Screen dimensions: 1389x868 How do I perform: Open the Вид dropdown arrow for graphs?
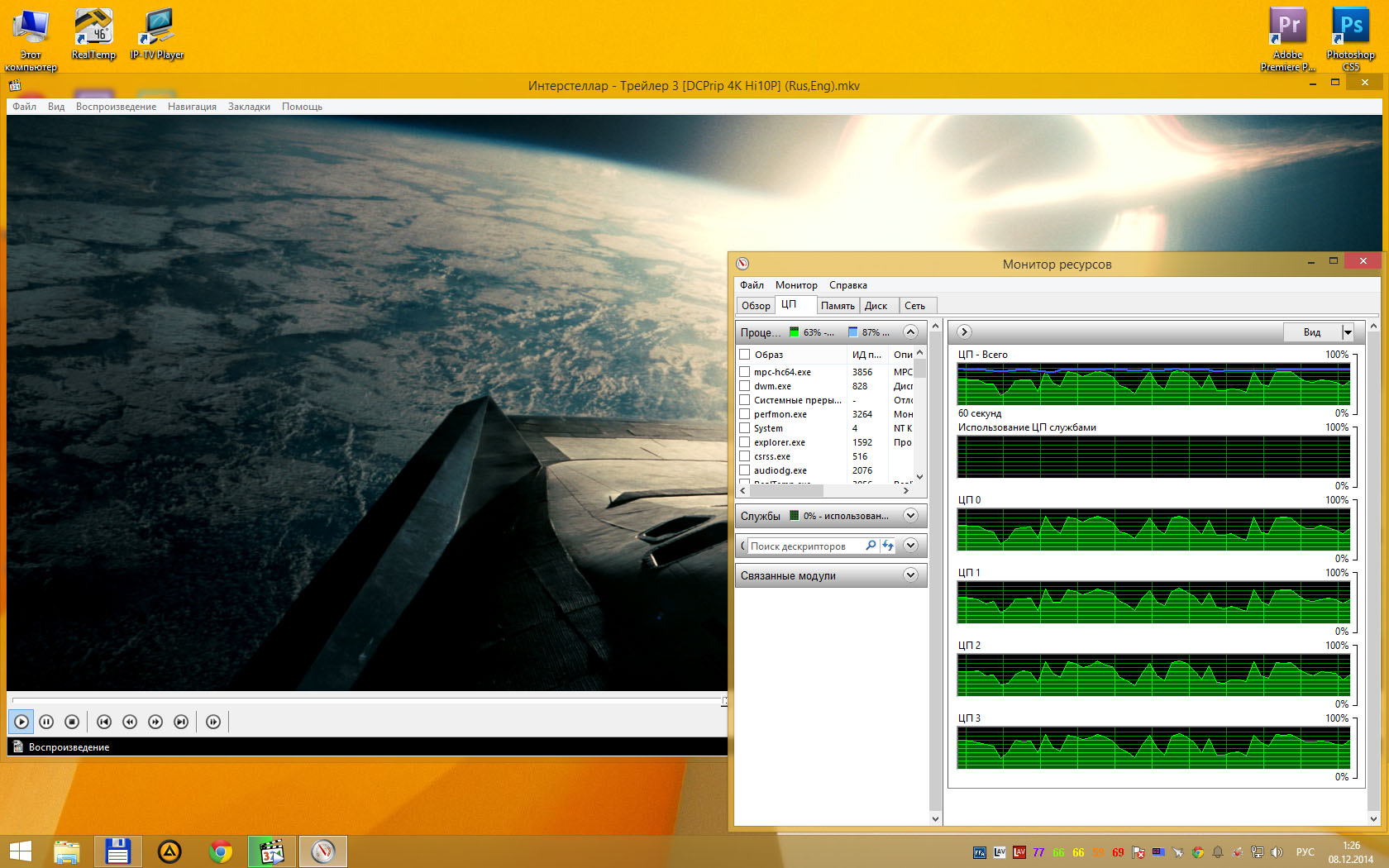point(1348,332)
